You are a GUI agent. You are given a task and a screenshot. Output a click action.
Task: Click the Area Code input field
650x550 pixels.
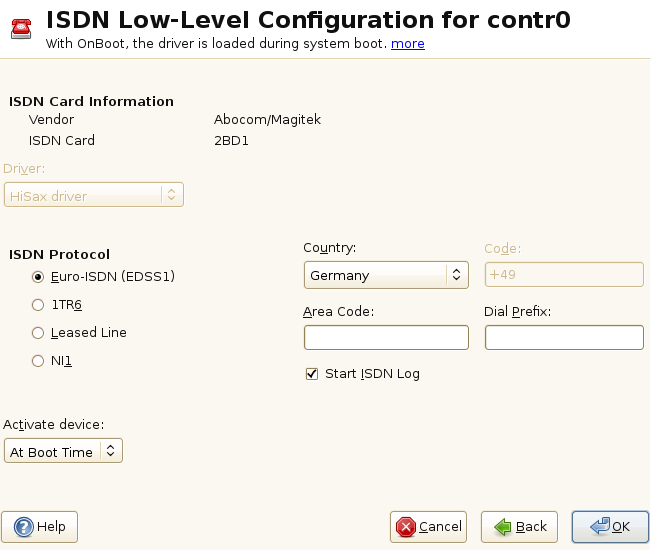tap(386, 338)
